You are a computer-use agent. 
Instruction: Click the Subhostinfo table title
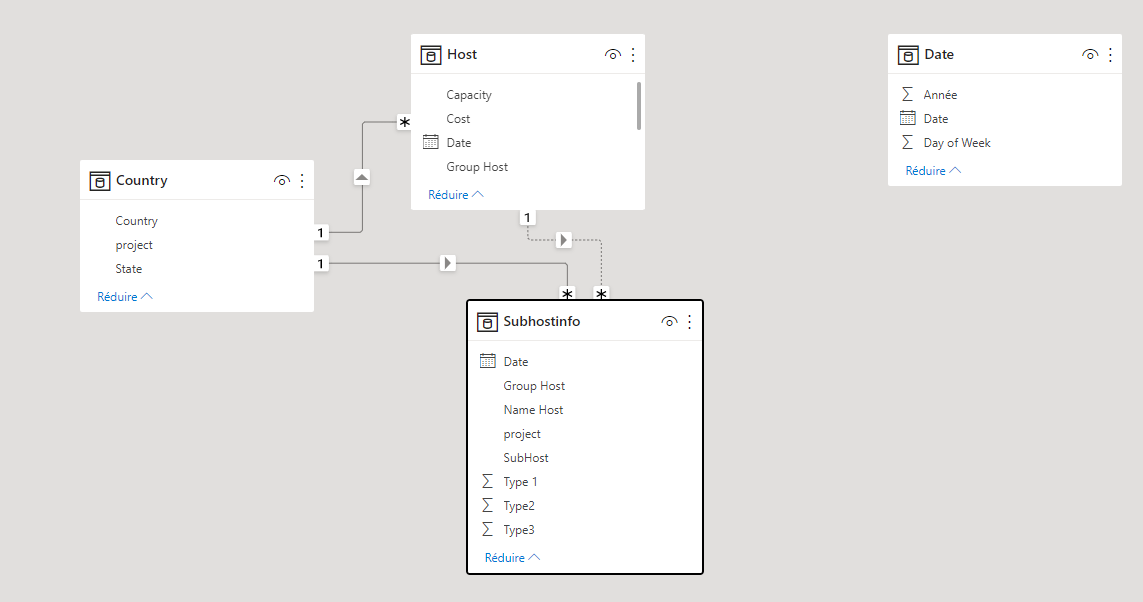542,321
